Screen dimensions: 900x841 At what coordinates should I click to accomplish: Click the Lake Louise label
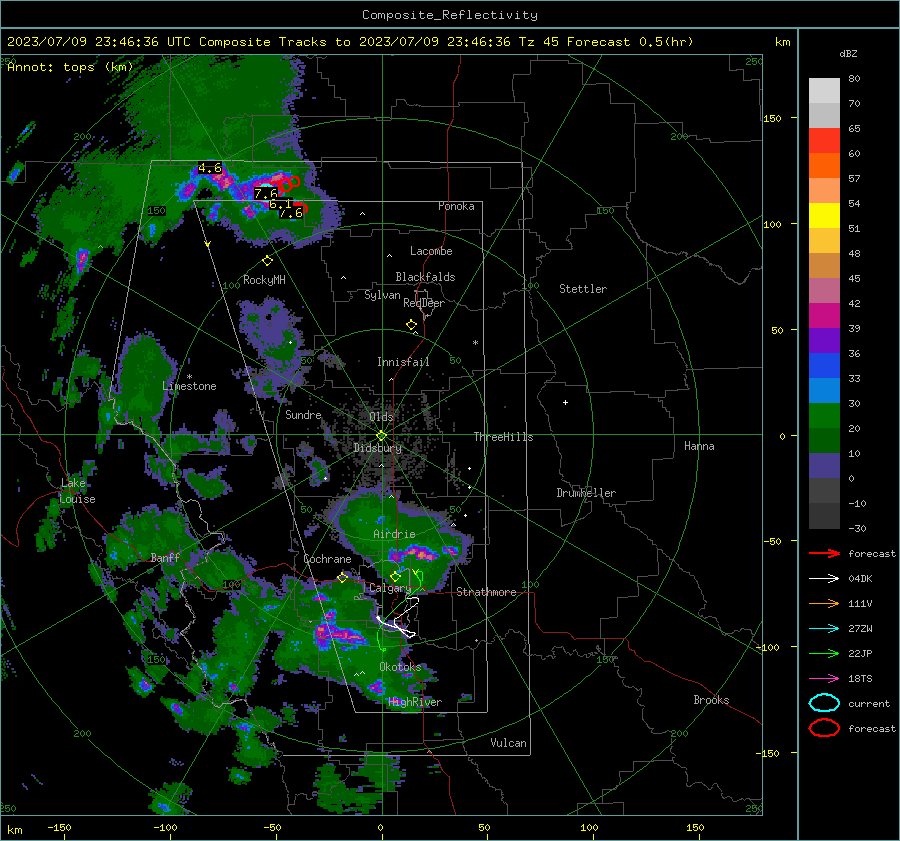[x=77, y=491]
